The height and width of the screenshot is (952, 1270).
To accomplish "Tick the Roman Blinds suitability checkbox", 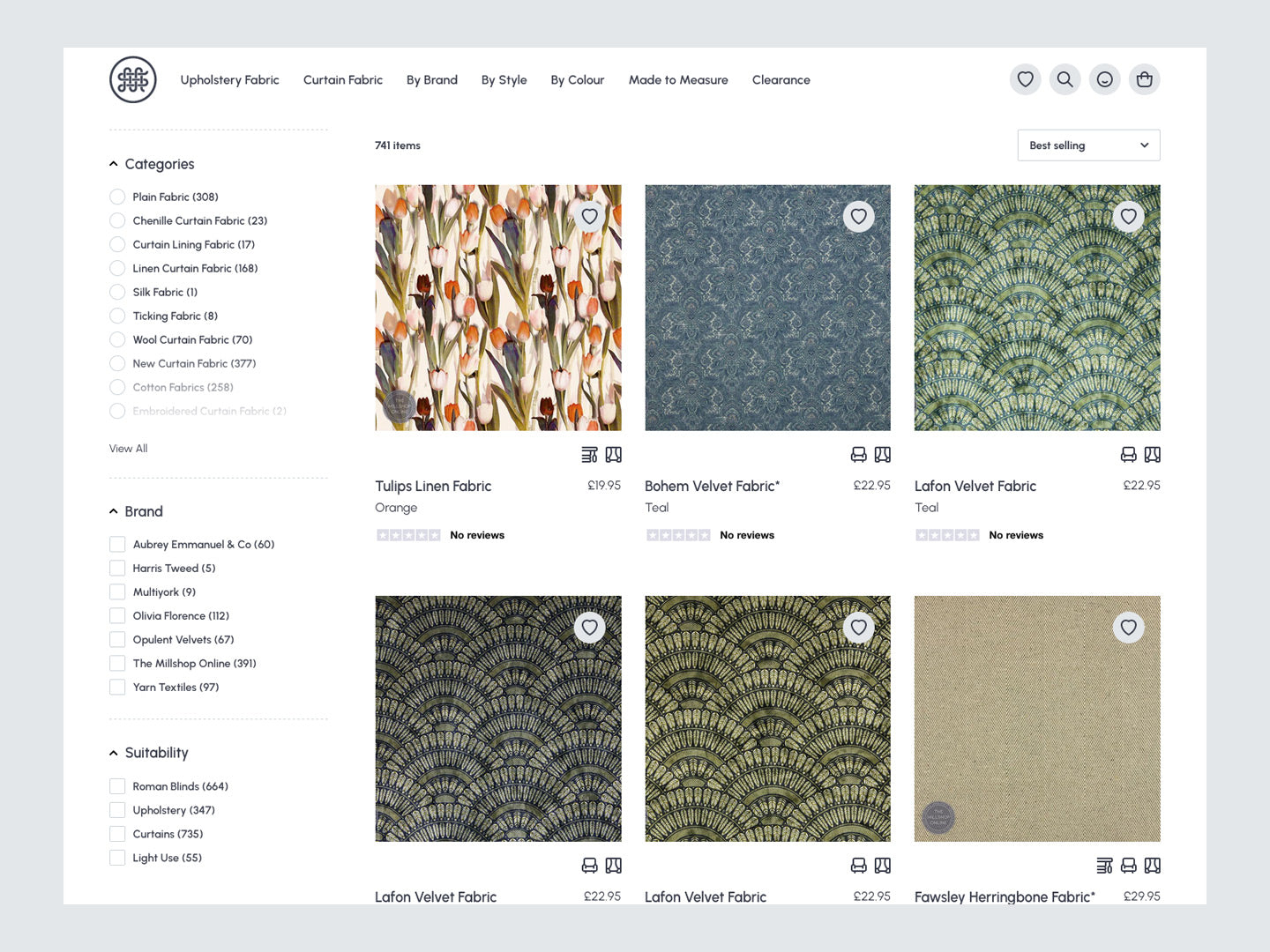I will click(x=117, y=786).
